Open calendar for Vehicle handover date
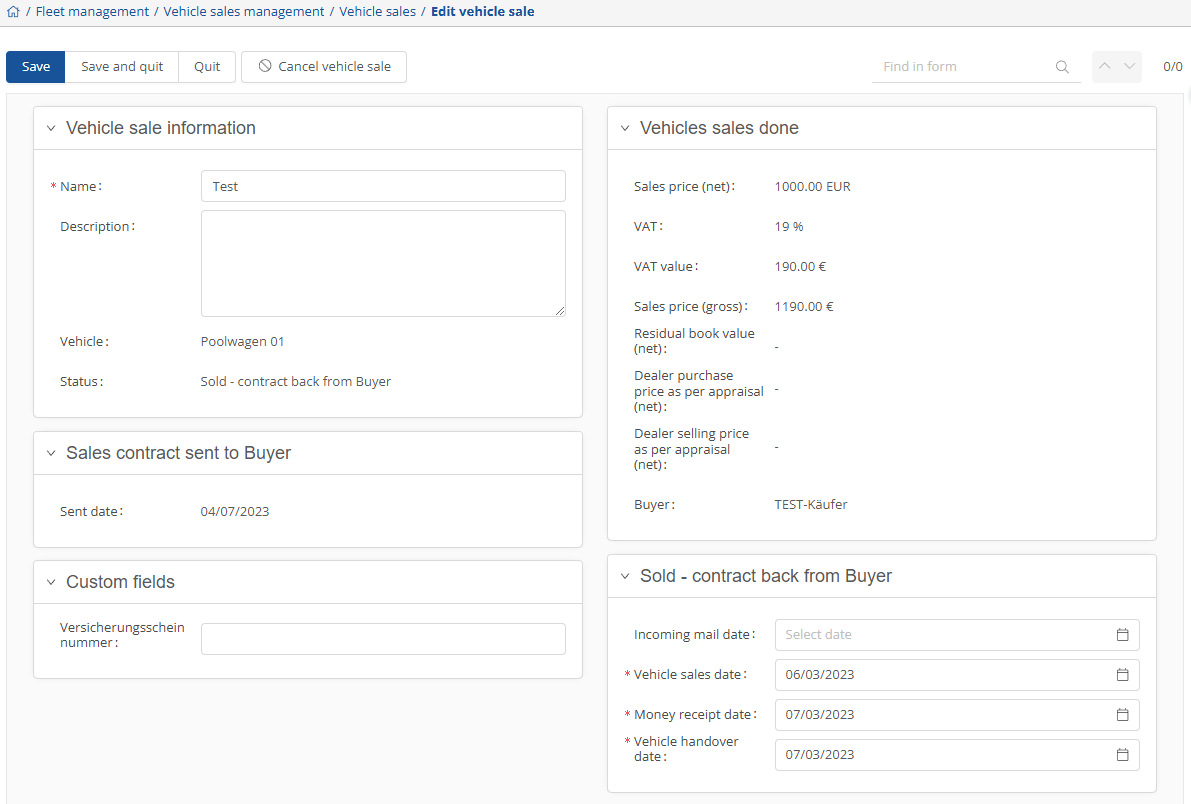The image size is (1191, 804). pyautogui.click(x=1122, y=755)
